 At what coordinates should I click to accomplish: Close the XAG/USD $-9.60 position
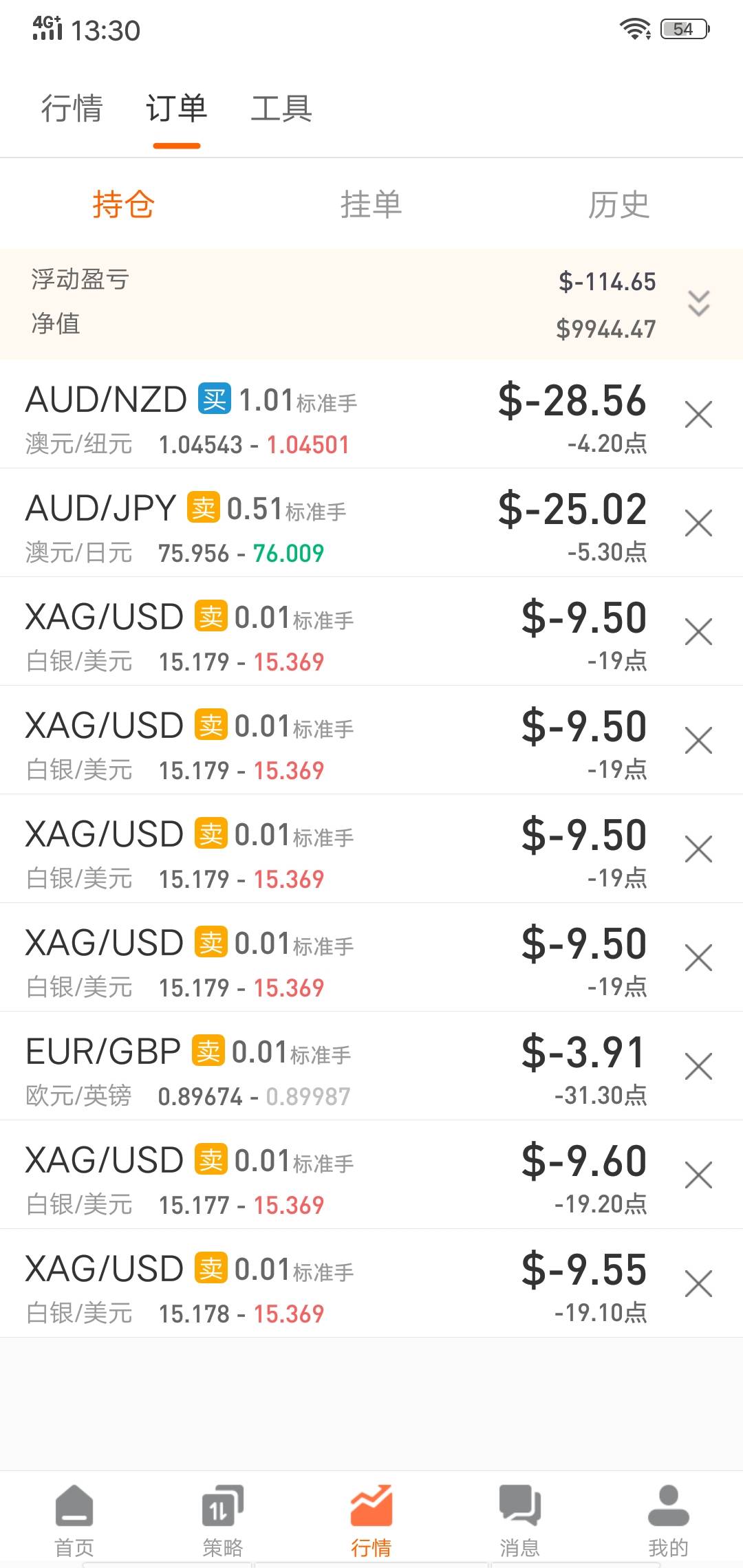(x=698, y=1175)
